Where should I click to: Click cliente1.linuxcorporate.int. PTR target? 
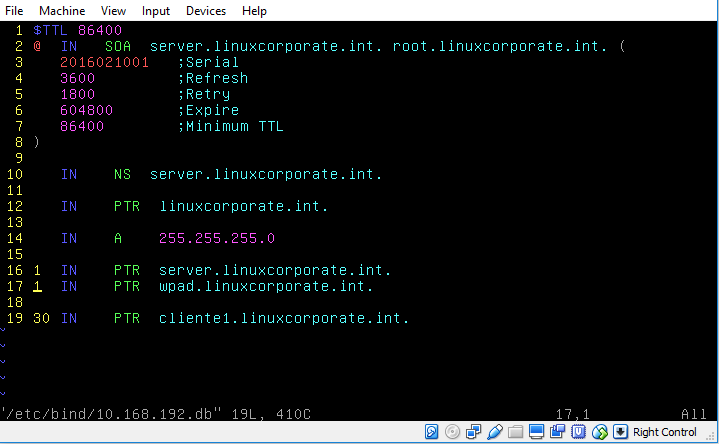point(284,318)
